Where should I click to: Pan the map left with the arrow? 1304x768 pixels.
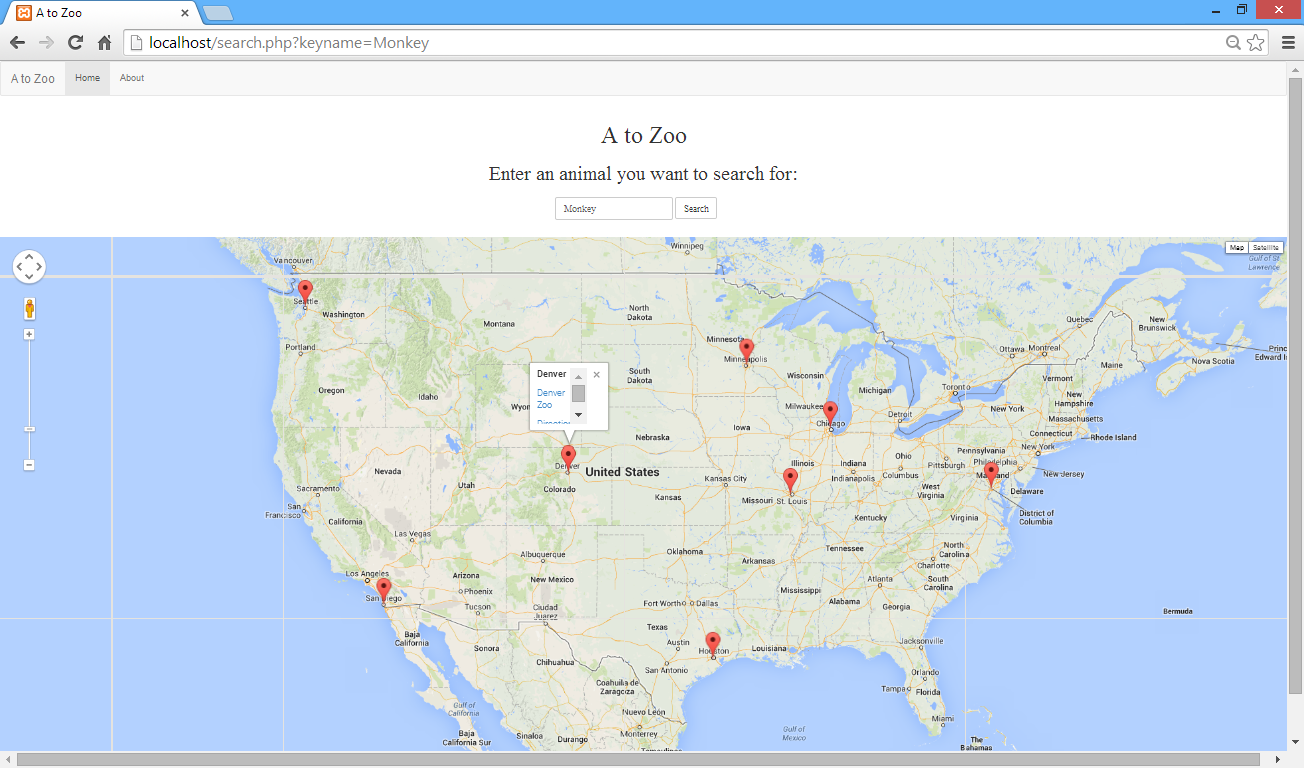(x=18, y=267)
